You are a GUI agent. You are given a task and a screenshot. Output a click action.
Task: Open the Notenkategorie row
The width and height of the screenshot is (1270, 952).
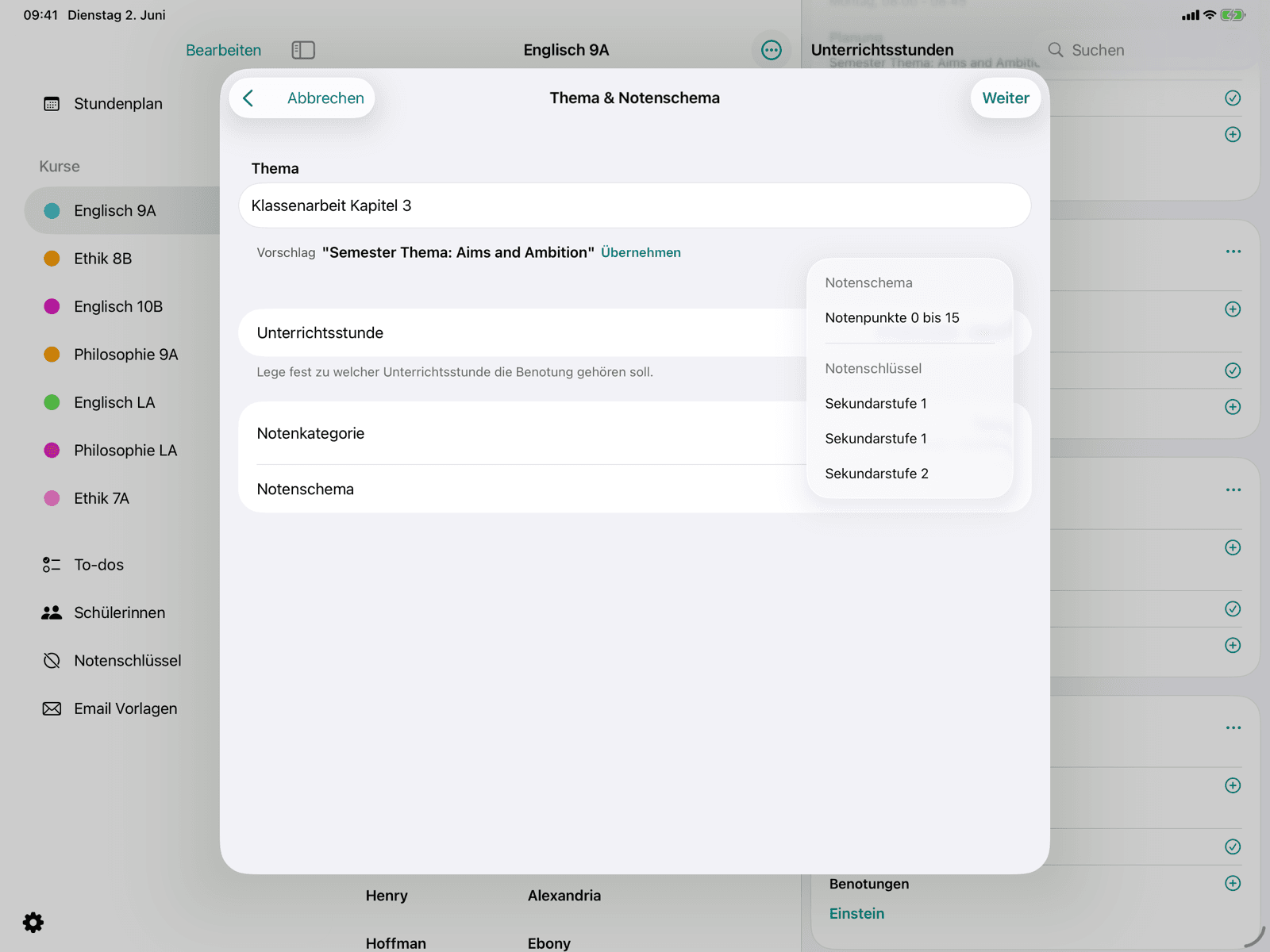(634, 433)
